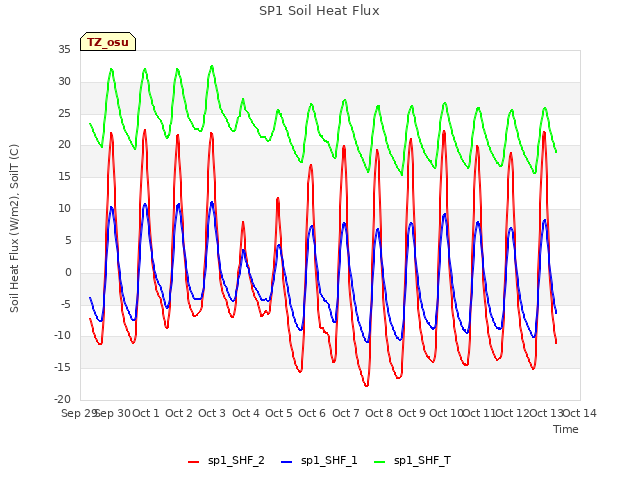Click the Oct 3 x-axis tick label
This screenshot has height=480, width=640.
212,413
